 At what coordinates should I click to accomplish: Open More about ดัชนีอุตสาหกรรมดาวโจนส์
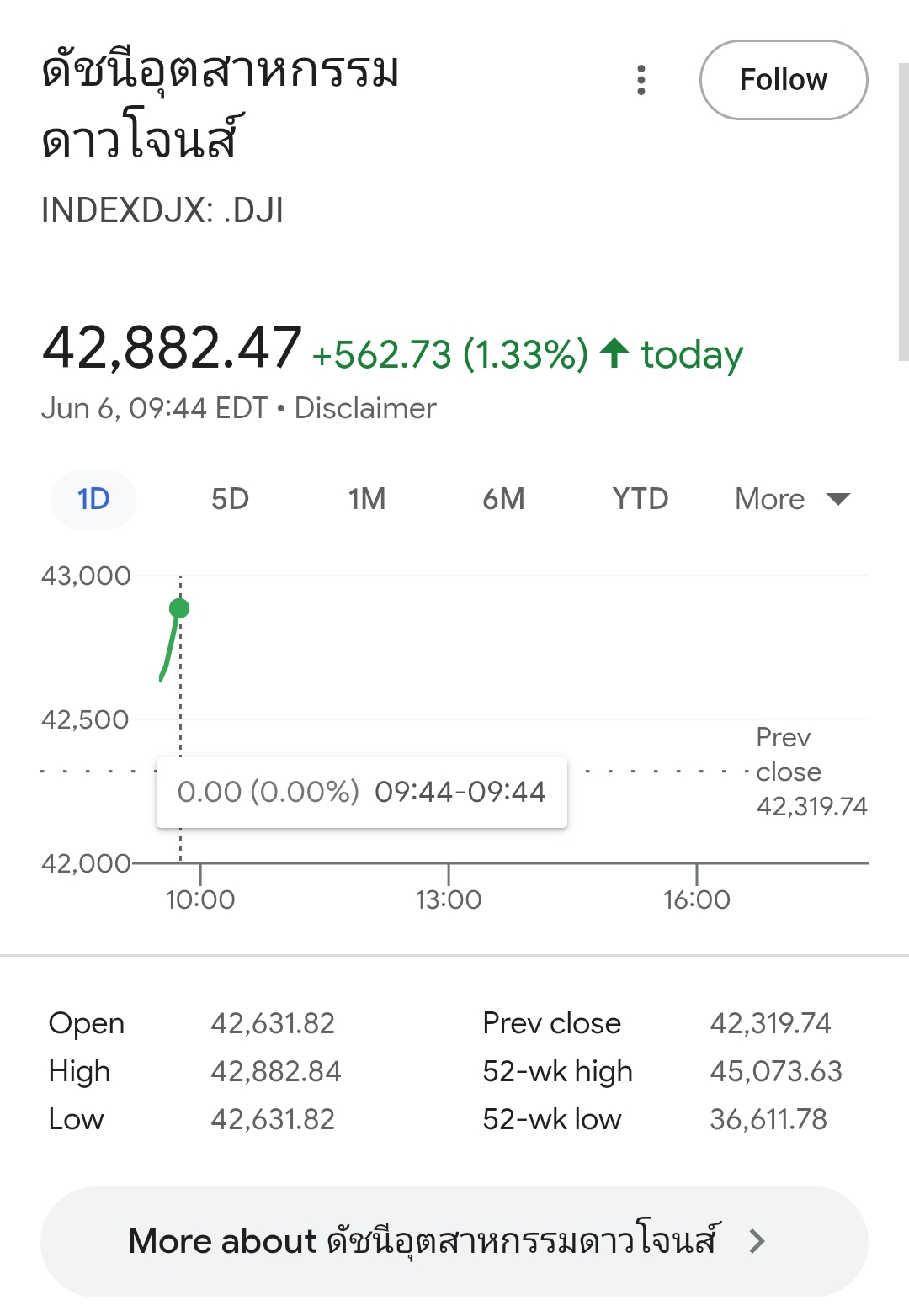pyautogui.click(x=454, y=1242)
